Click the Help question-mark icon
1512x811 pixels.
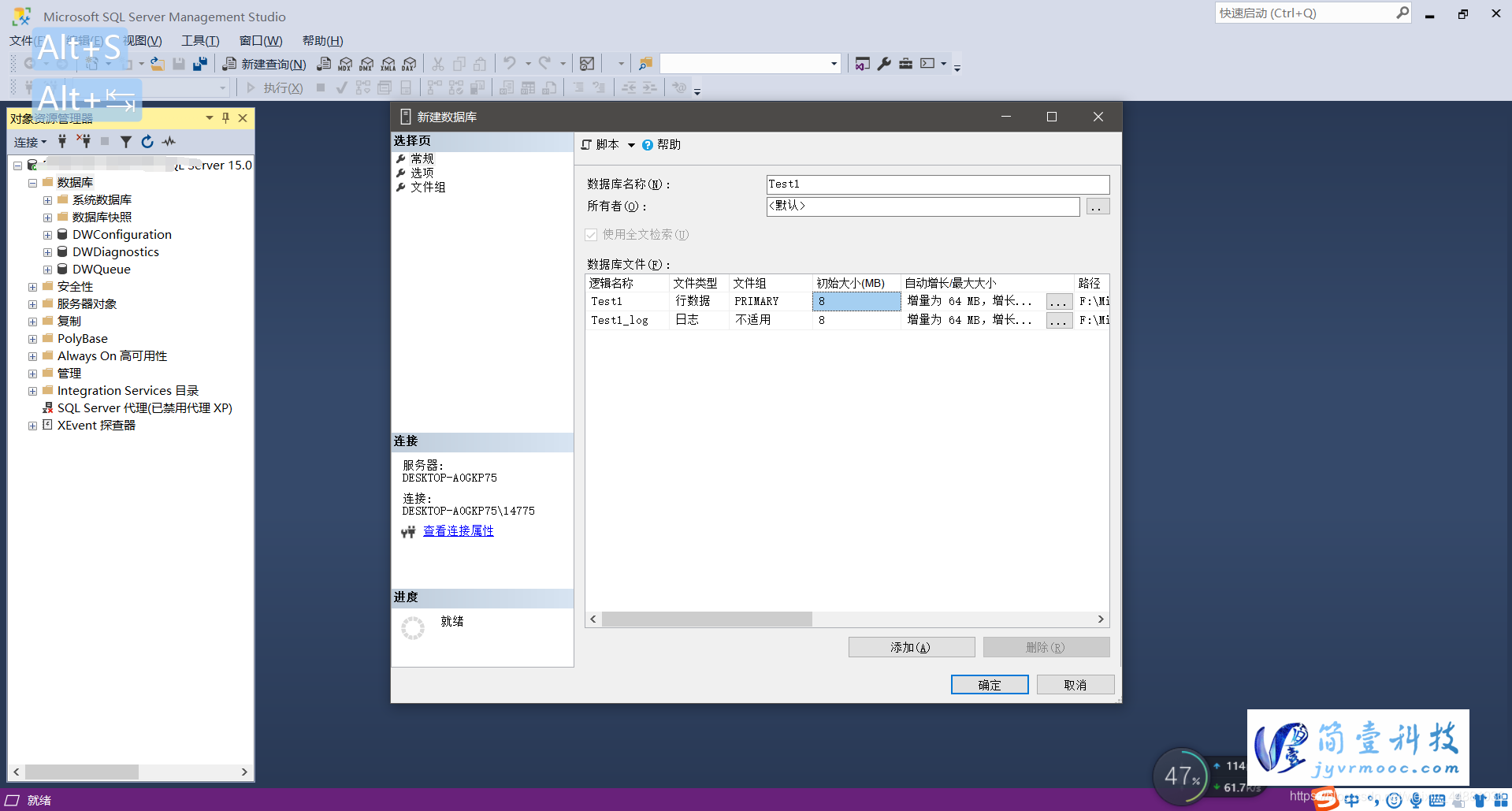click(x=648, y=145)
